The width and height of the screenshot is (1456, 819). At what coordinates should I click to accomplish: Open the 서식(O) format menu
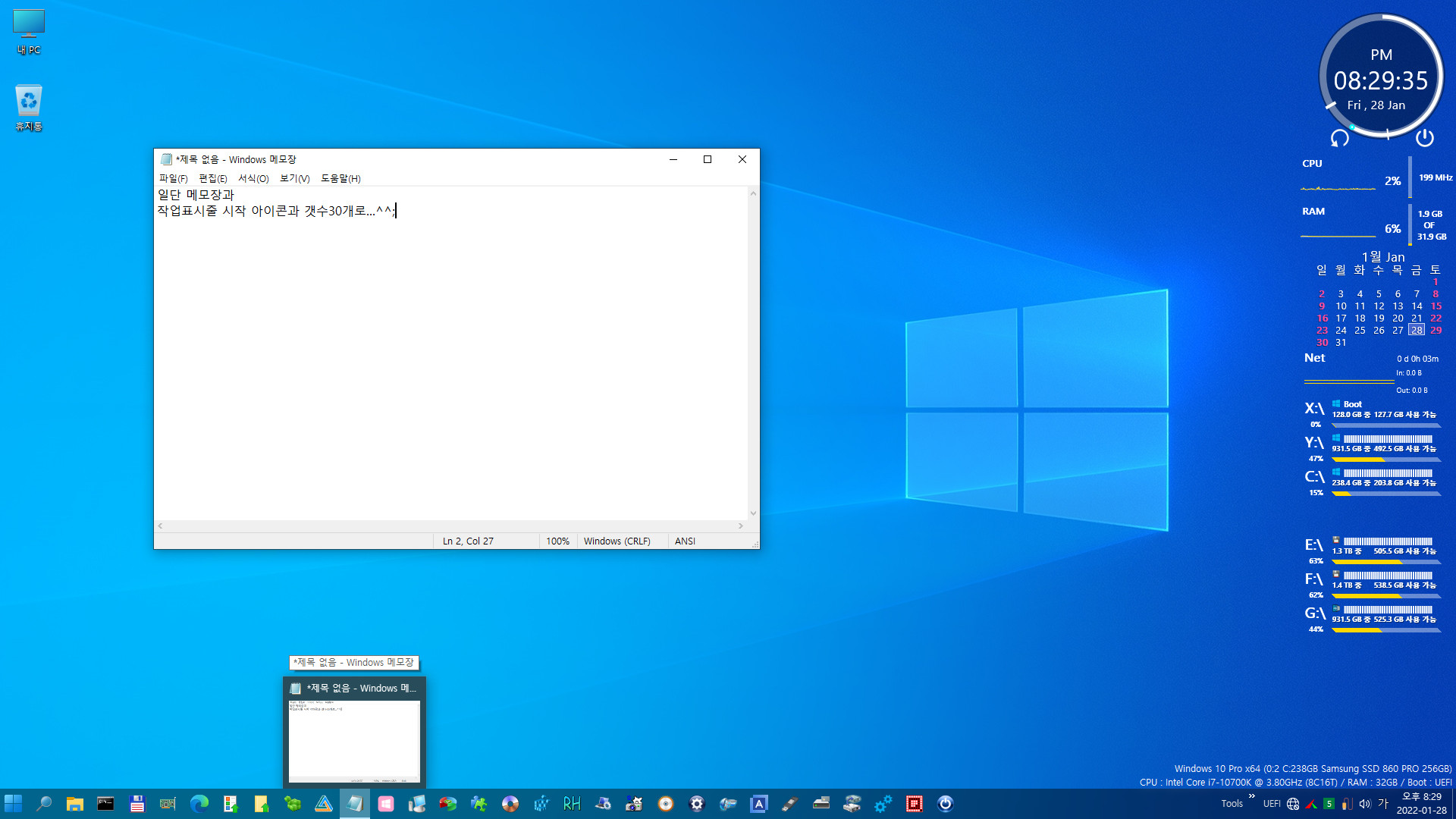[x=253, y=178]
